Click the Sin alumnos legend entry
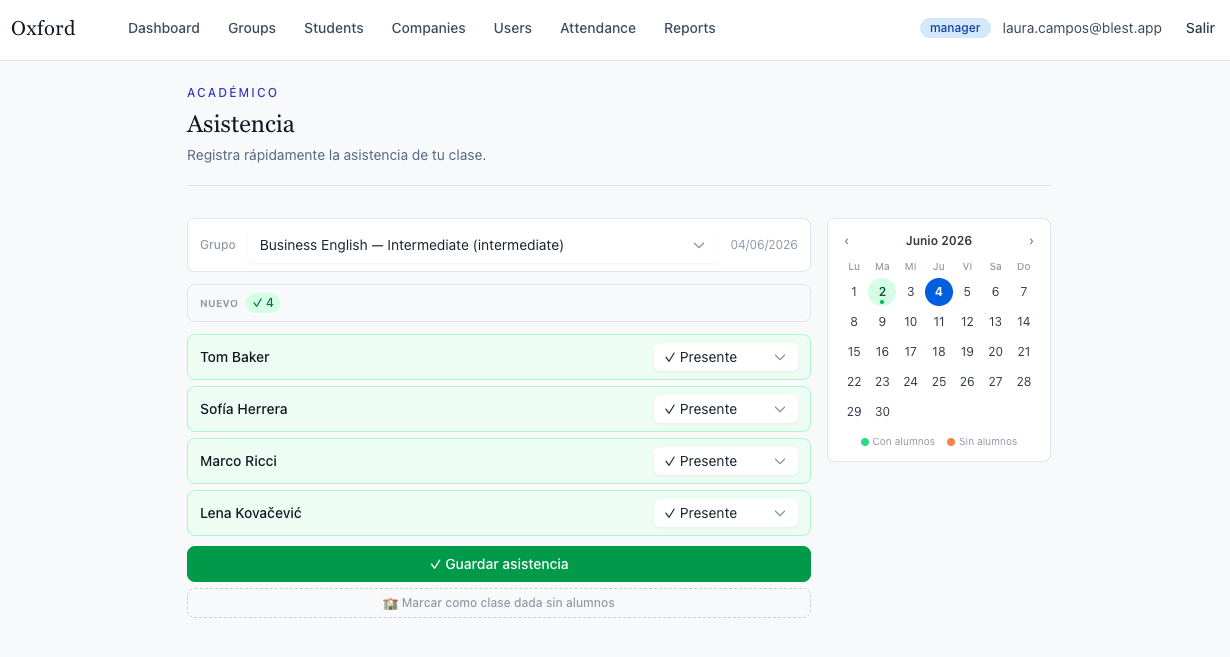 click(982, 442)
